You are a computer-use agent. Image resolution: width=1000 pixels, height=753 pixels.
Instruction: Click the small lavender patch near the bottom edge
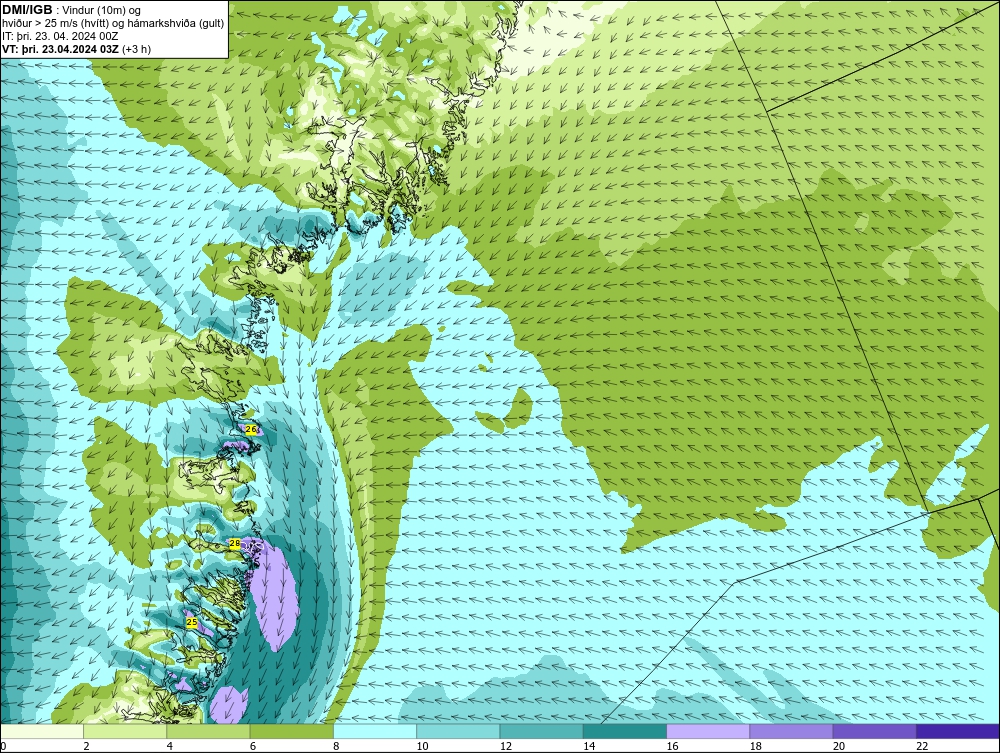click(229, 705)
